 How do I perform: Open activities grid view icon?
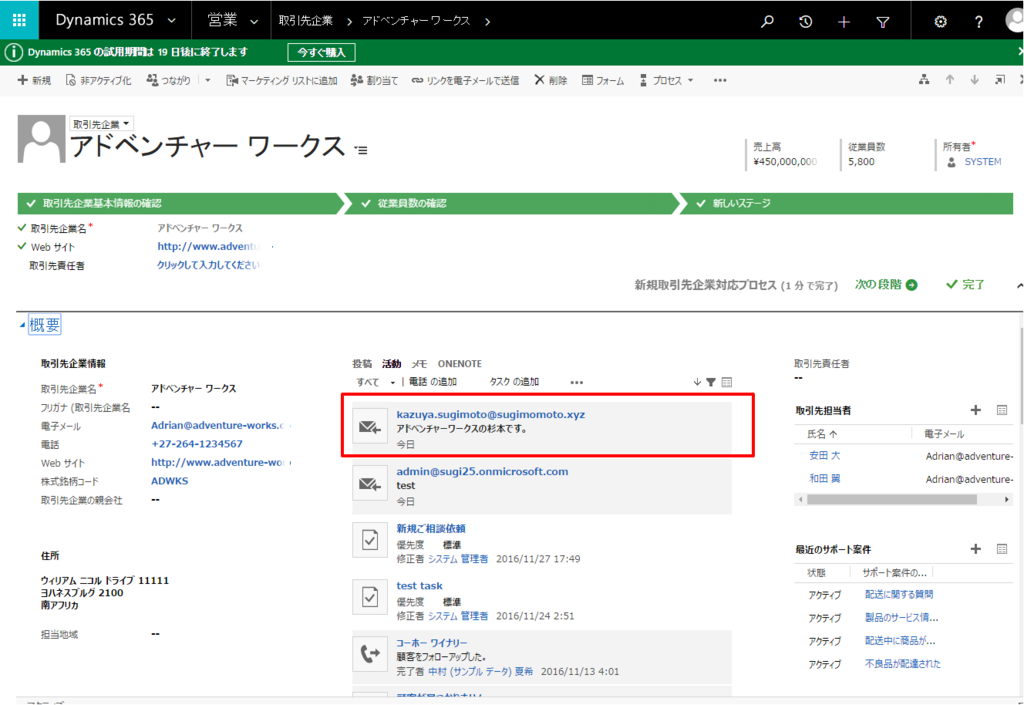727,382
